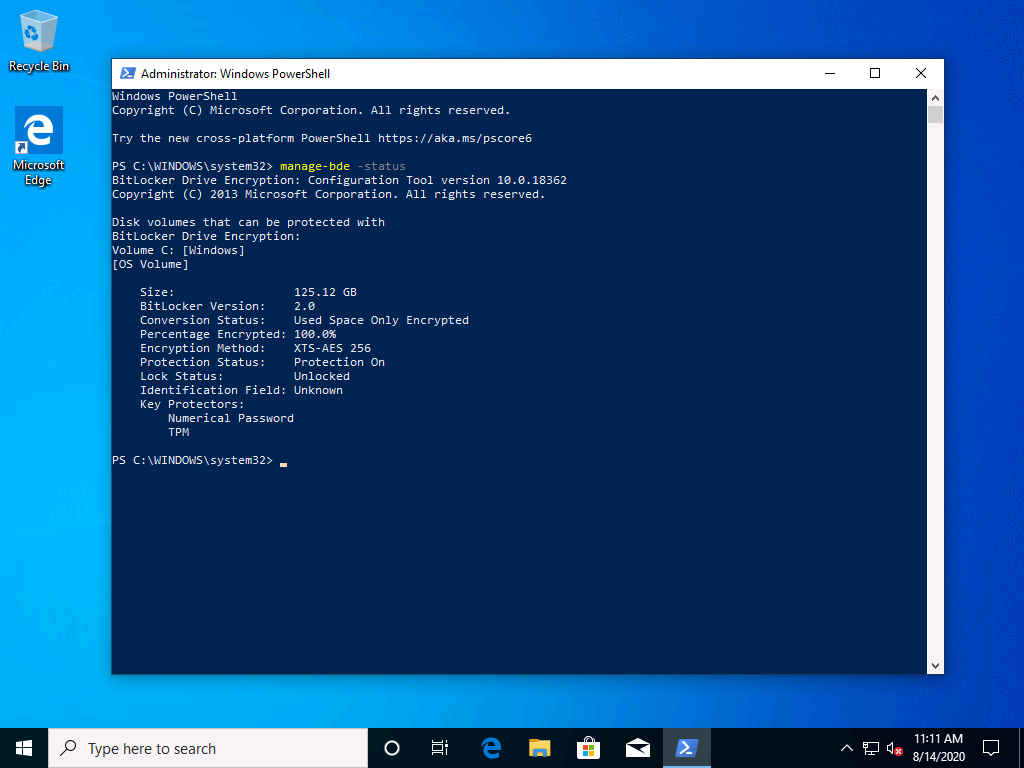Click the "Volume C: [Windows]" line
The height and width of the screenshot is (768, 1024).
(178, 250)
